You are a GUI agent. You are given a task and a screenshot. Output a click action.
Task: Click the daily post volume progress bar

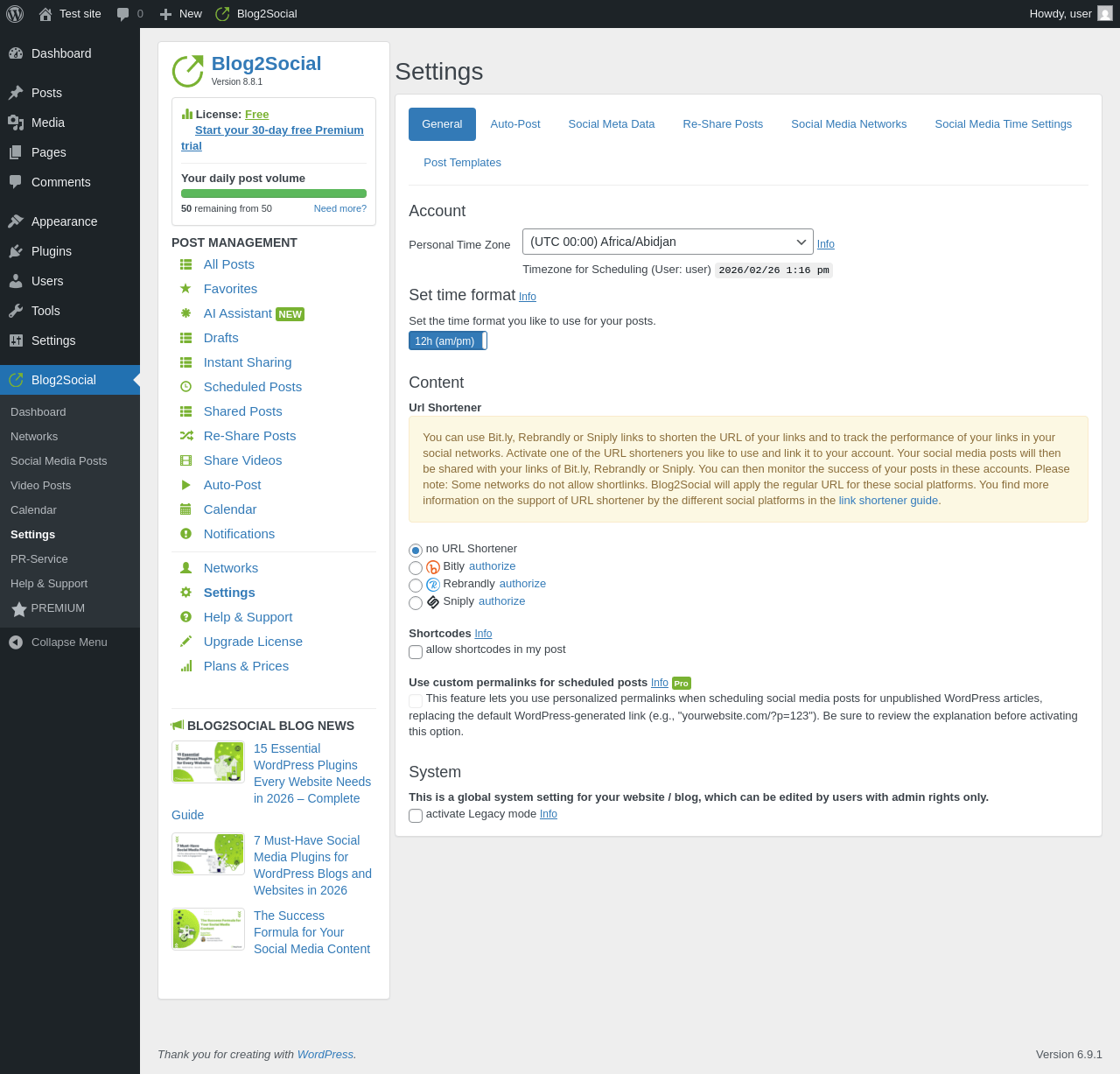[x=274, y=193]
